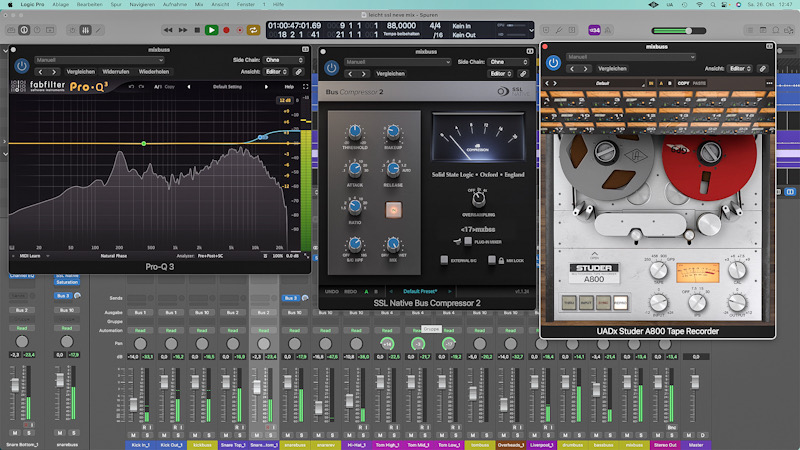The image size is (800, 450).
Task: Expand the LCD display options chevron
Action: 531,30
